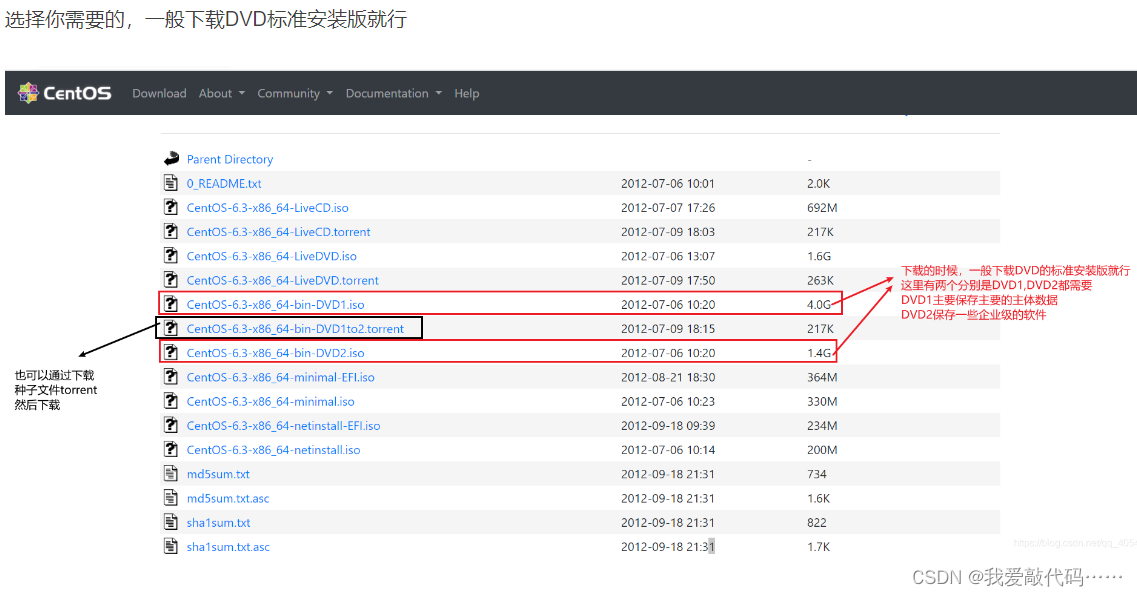
Task: Click the Parent Directory back-arrow icon
Action: 171,158
